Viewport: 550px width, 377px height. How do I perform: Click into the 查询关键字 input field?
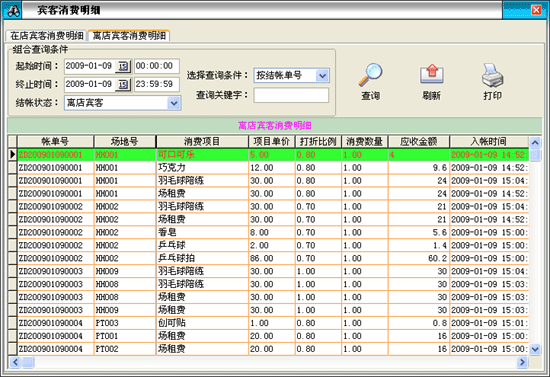[x=291, y=95]
